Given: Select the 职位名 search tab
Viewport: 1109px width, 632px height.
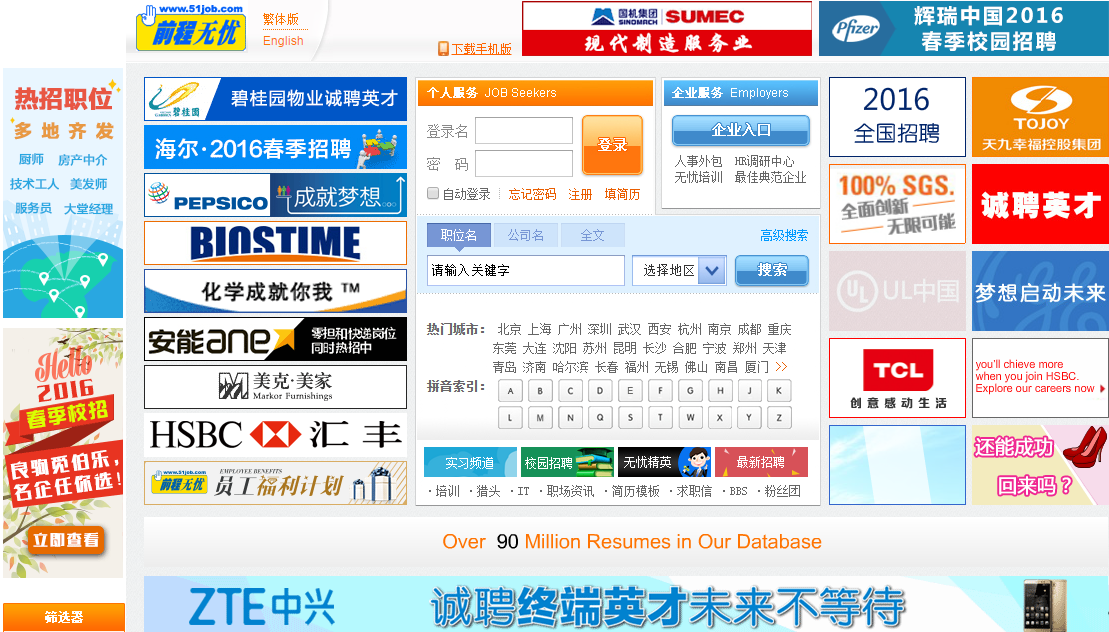Looking at the screenshot, I should [458, 235].
